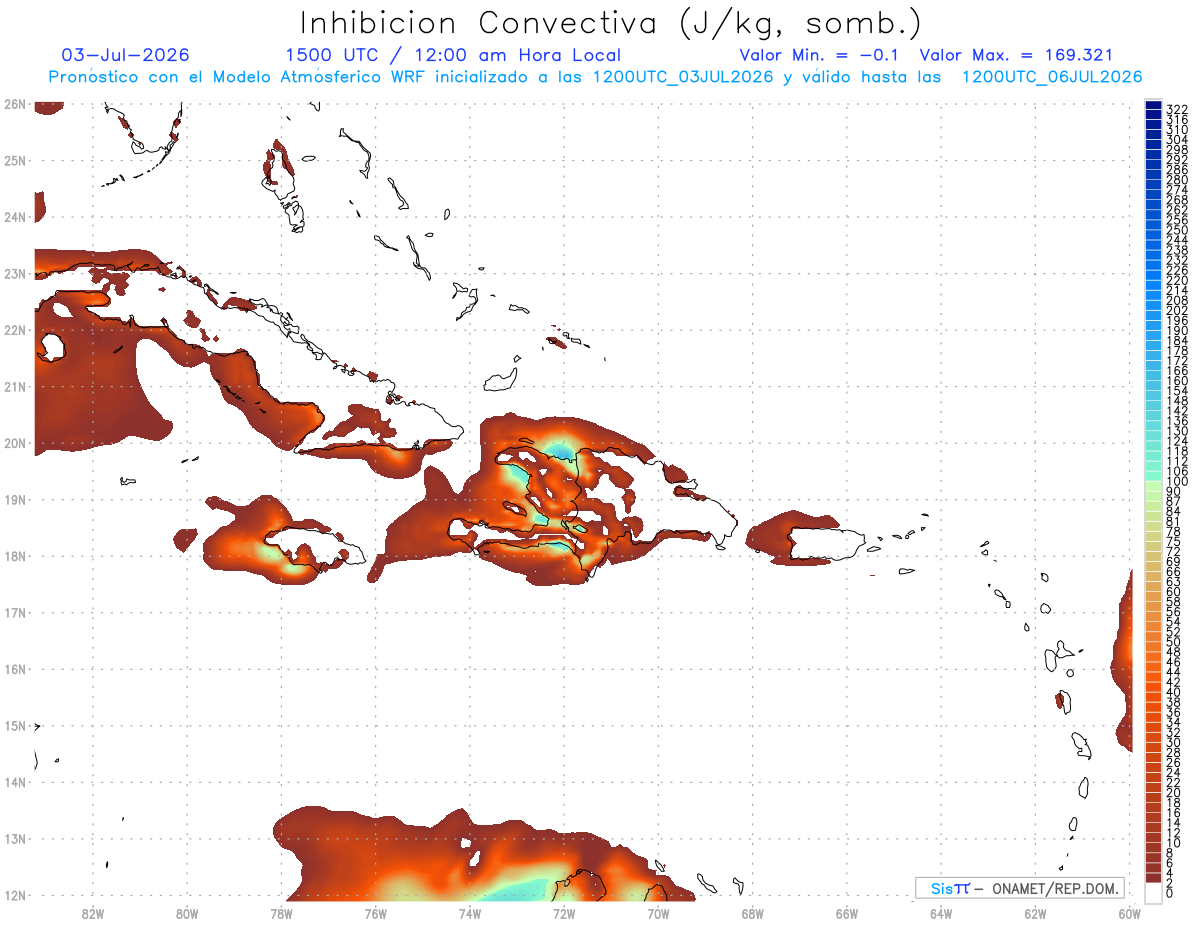Screen dimensions: 1200x927
Task: Click the '1500 UTC / 12:00 am Hora Local' time
Action: 453,55
